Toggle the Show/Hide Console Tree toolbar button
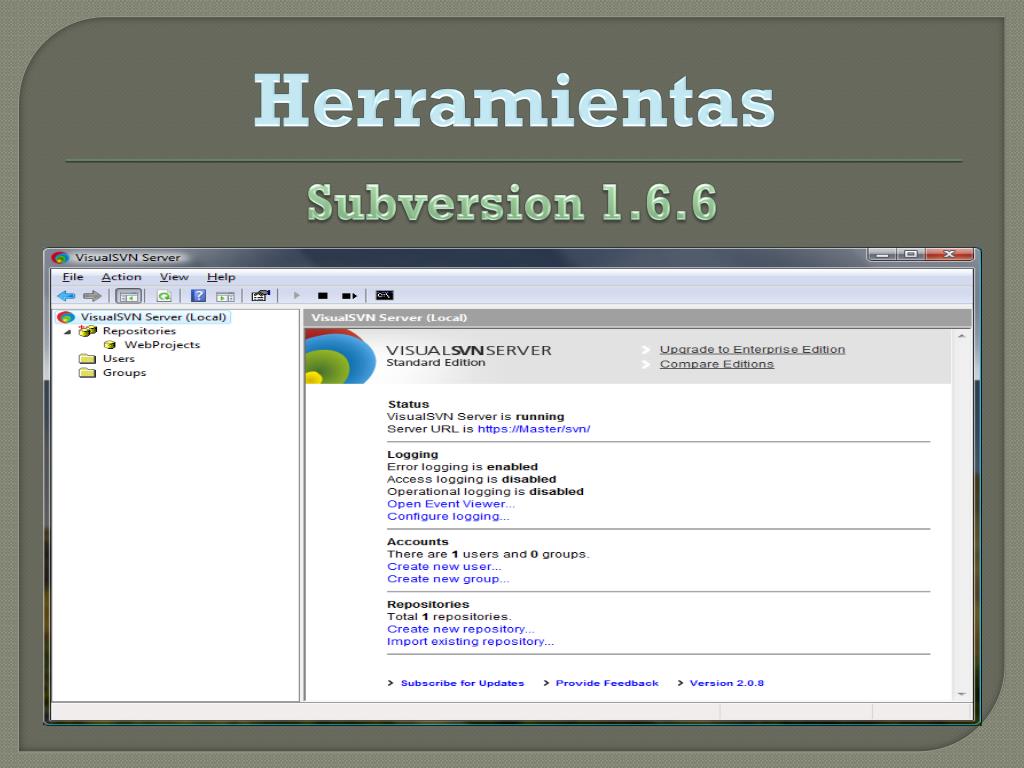The height and width of the screenshot is (768, 1024). 129,296
